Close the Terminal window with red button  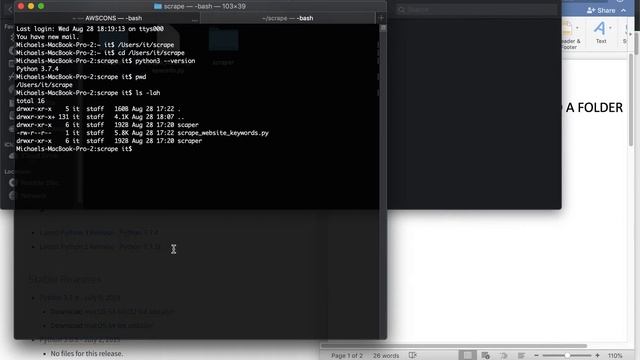(21, 6)
